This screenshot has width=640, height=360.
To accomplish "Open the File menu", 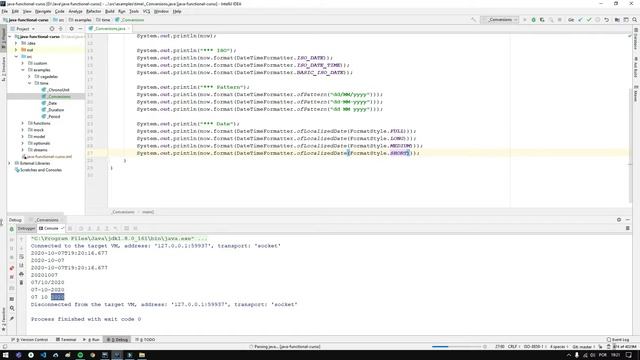I will click(4, 11).
